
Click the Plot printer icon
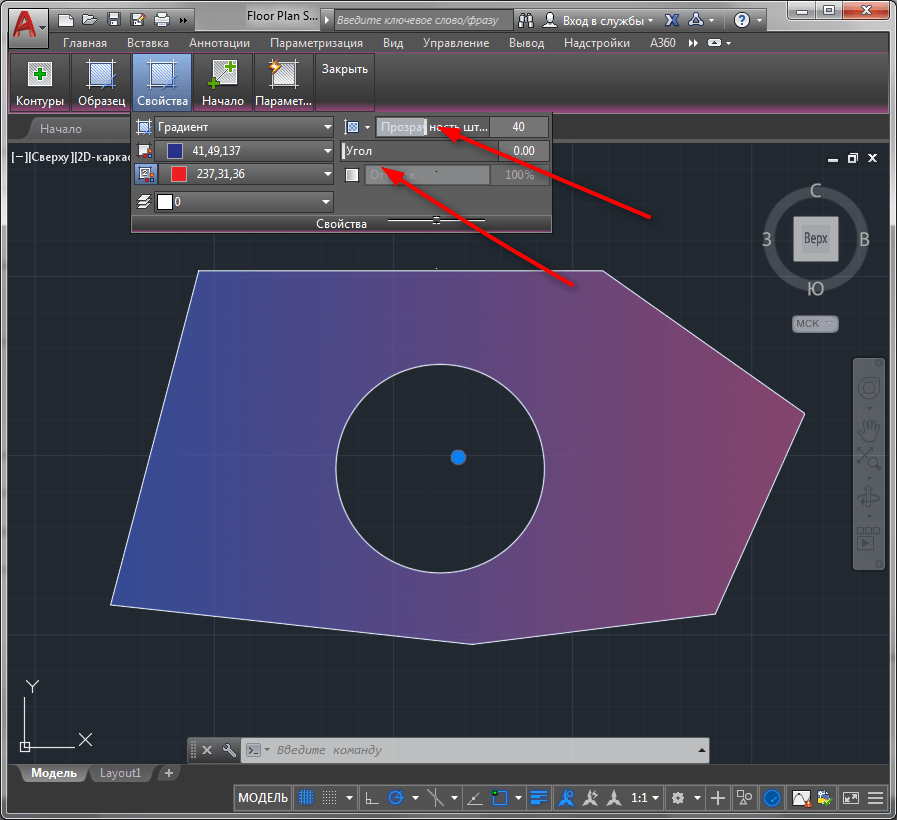point(162,20)
